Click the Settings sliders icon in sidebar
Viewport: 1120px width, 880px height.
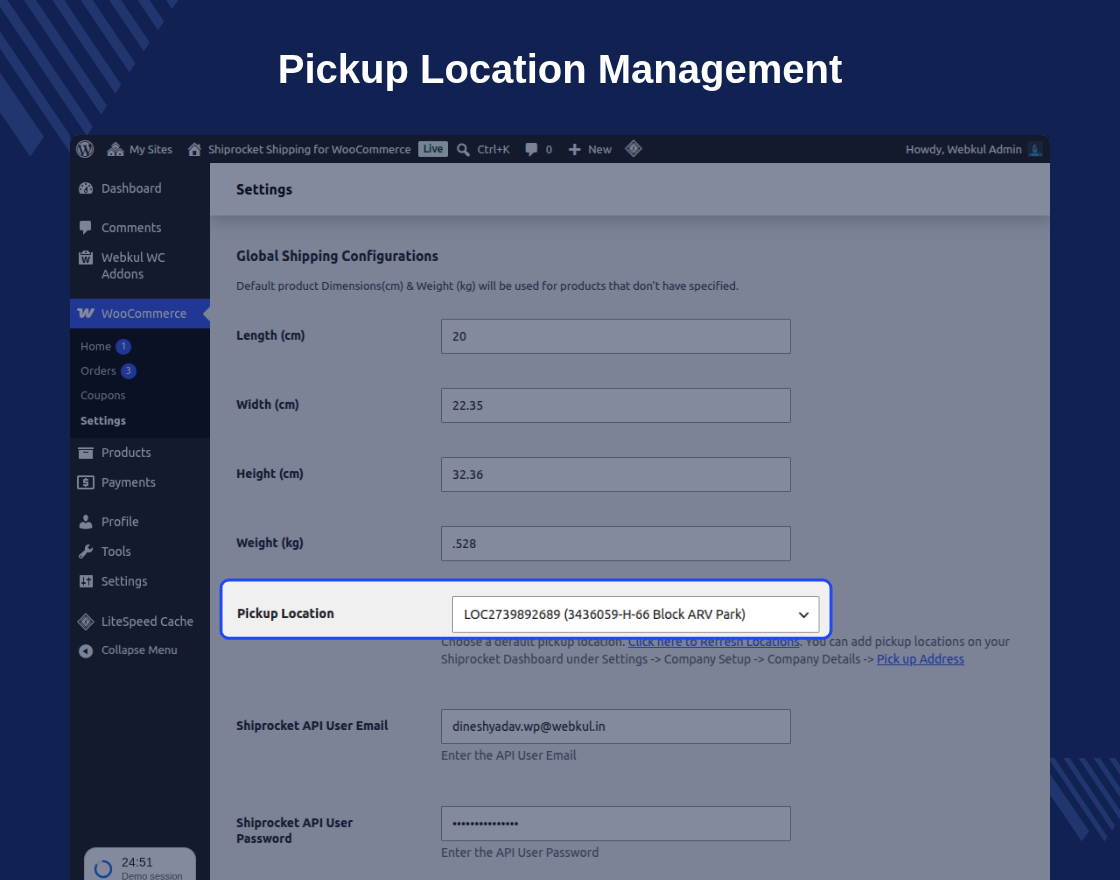(86, 581)
